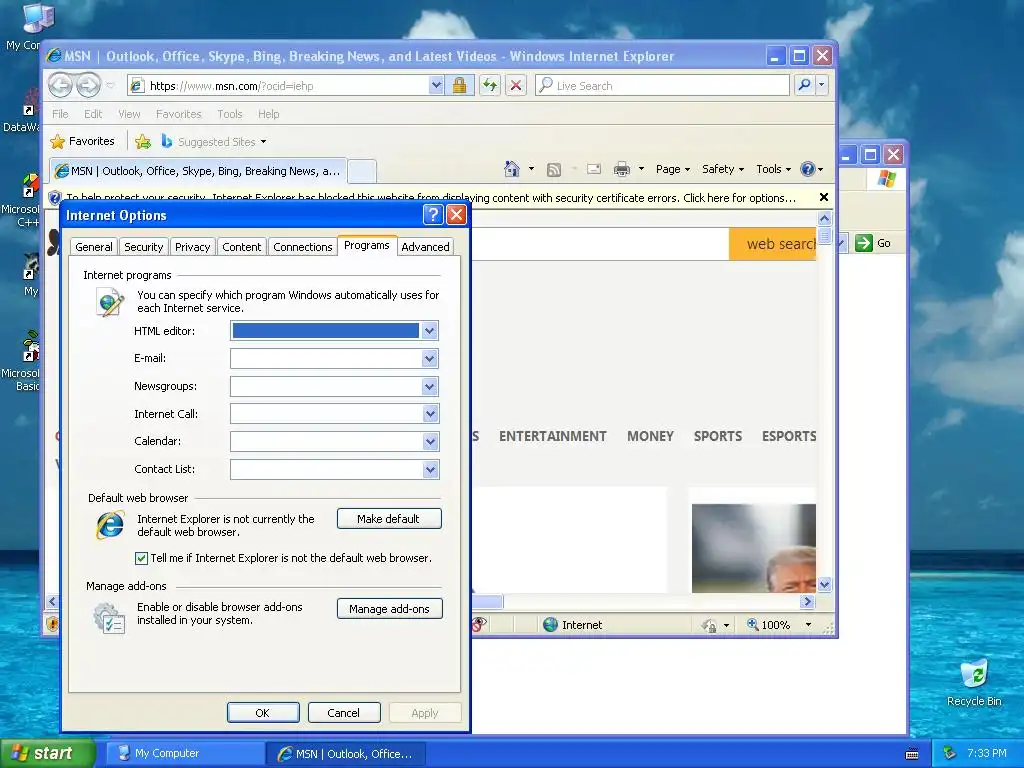
Task: Click the taskbar keyboard tray icon
Action: (x=912, y=754)
